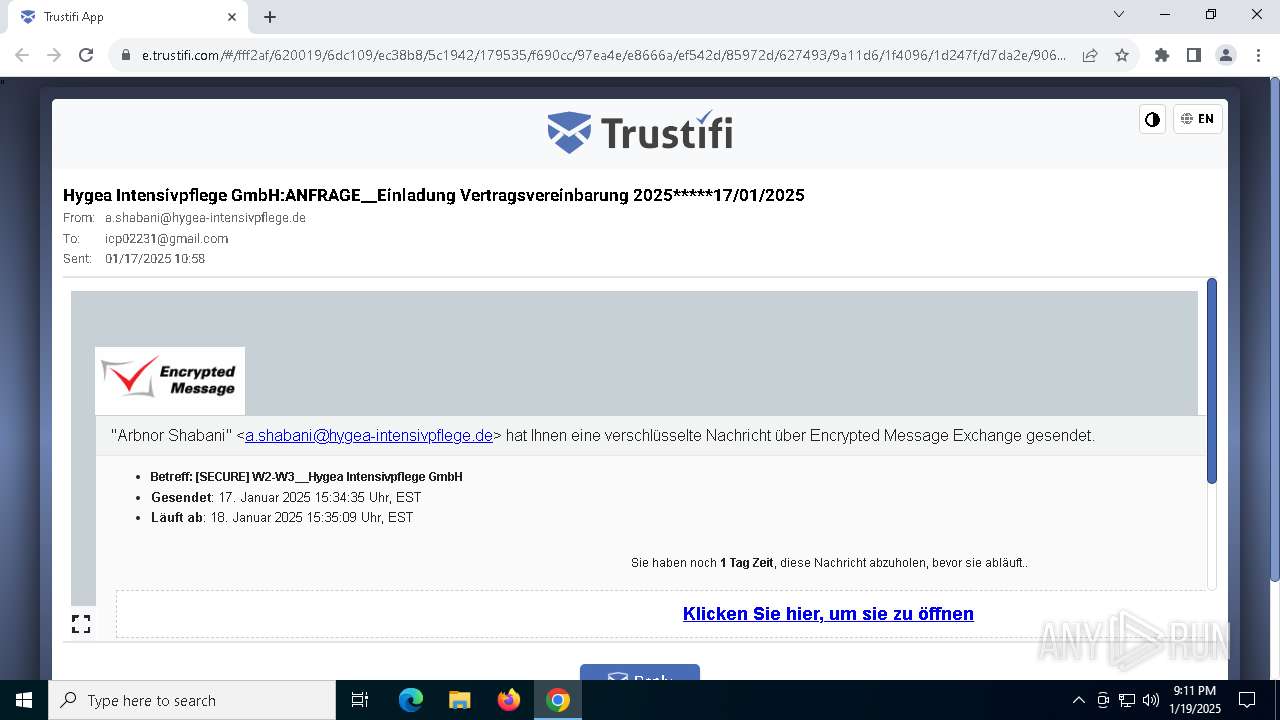1280x720 pixels.
Task: Click sender address a.shabani@hygea-intensivpflege.de in header
Action: point(205,218)
